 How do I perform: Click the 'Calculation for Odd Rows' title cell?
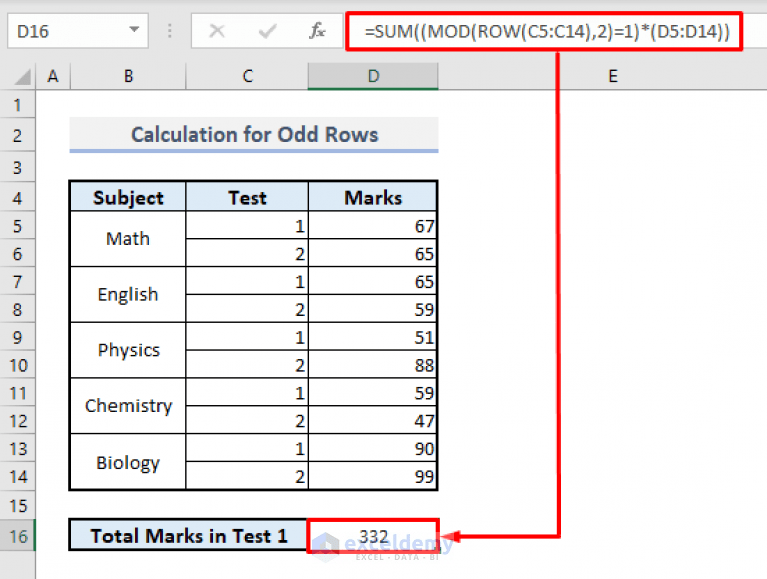pyautogui.click(x=254, y=135)
